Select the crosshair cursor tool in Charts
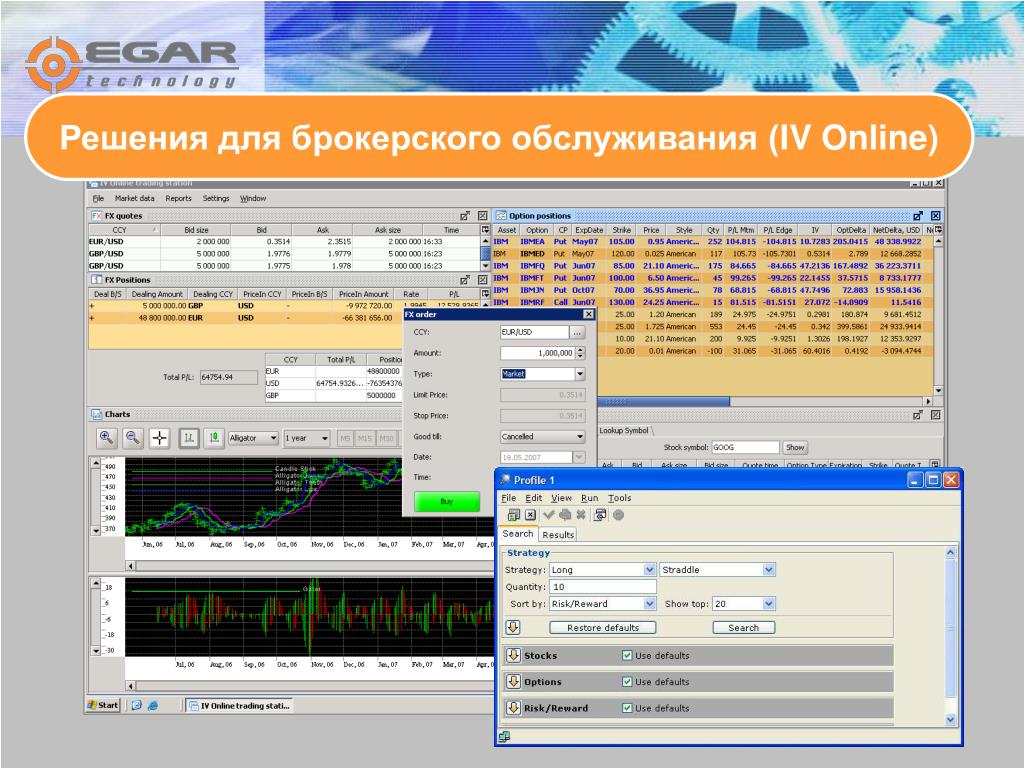Image resolution: width=1024 pixels, height=768 pixels. click(159, 438)
